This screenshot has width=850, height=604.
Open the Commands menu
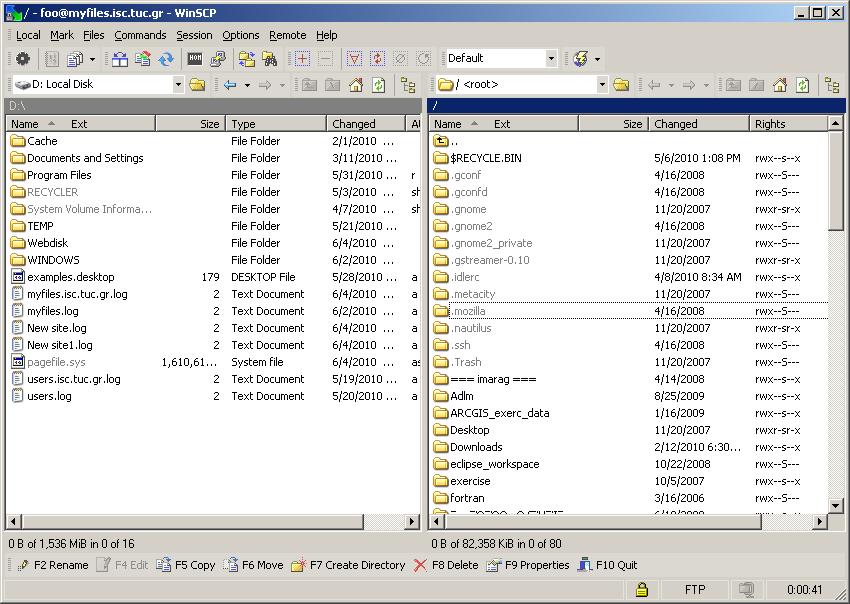[x=140, y=35]
